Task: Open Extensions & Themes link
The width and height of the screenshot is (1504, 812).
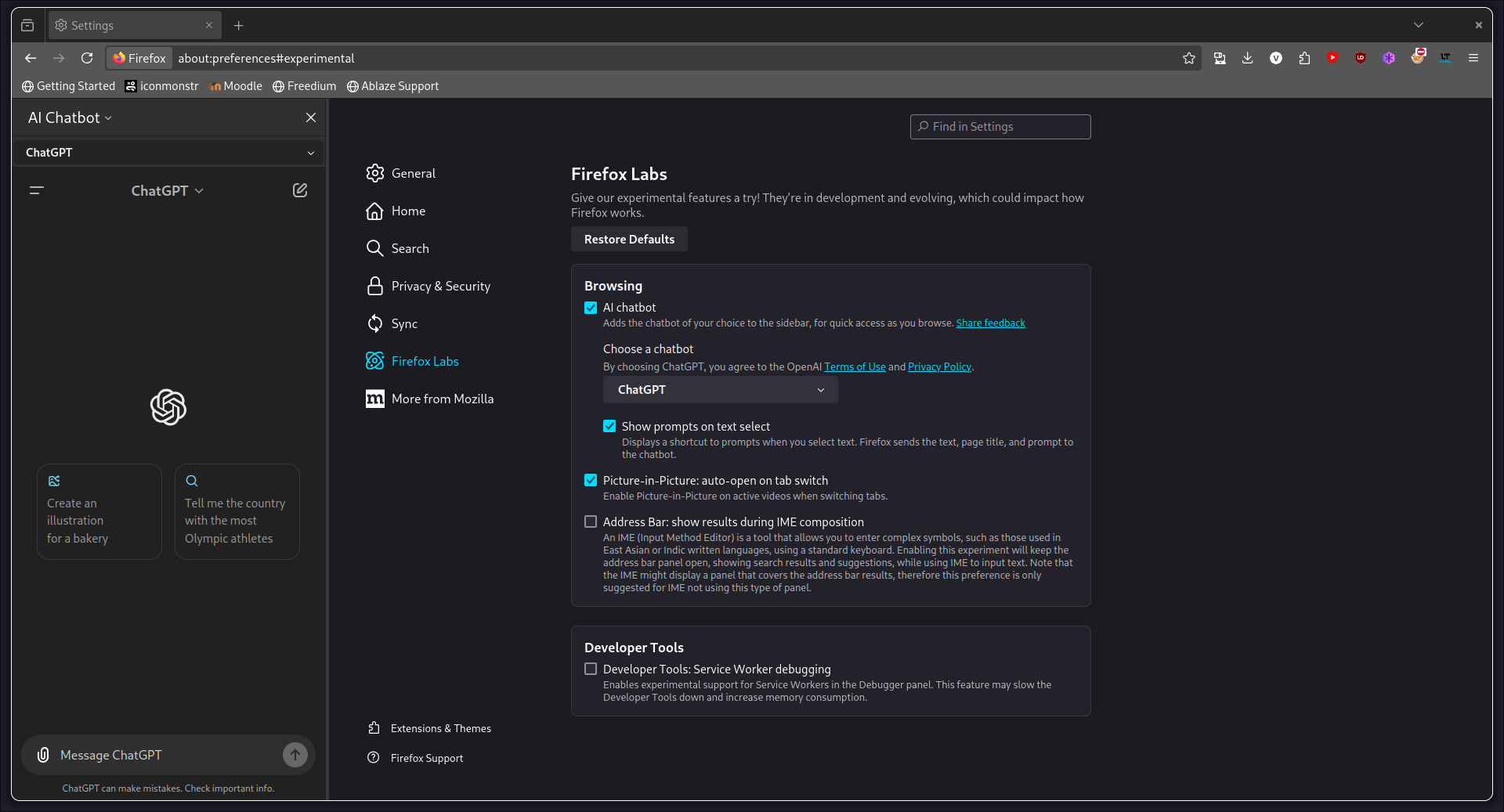Action: (x=429, y=728)
